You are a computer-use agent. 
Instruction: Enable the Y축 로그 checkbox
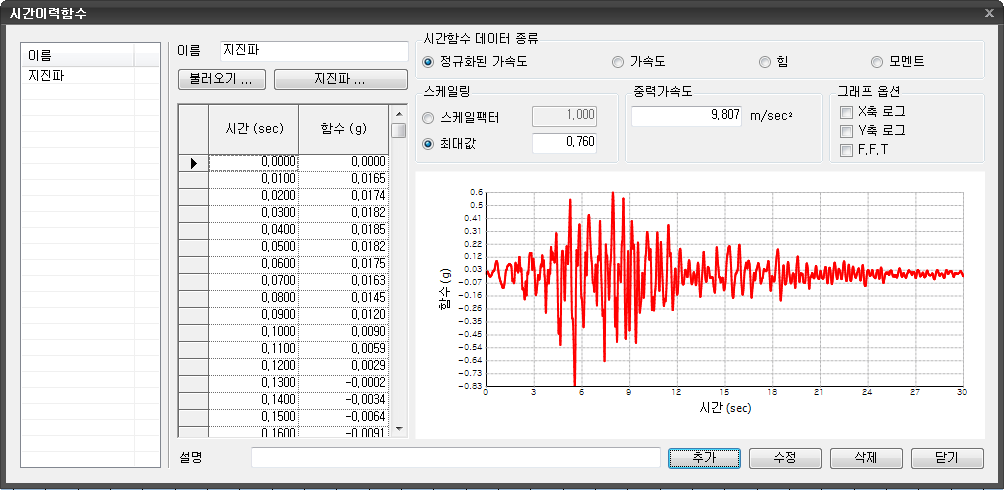(x=847, y=131)
